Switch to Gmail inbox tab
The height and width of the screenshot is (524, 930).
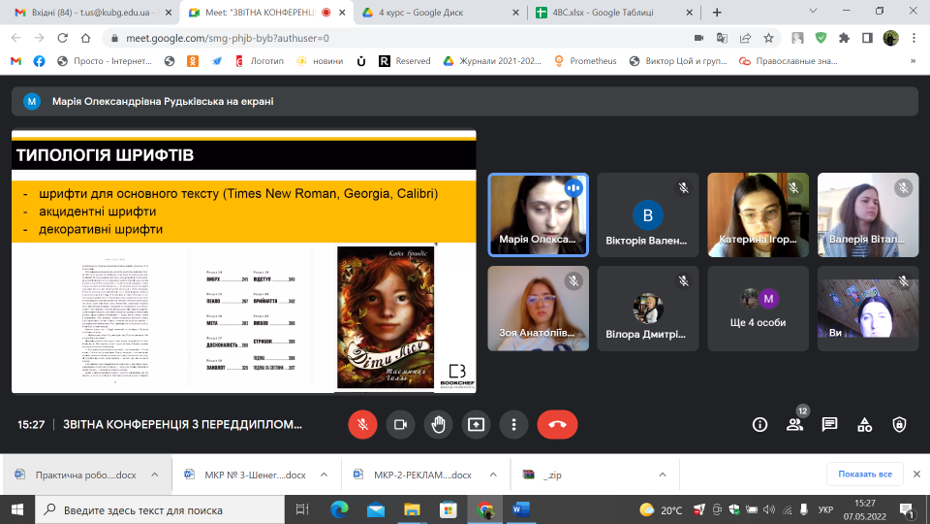(92, 12)
